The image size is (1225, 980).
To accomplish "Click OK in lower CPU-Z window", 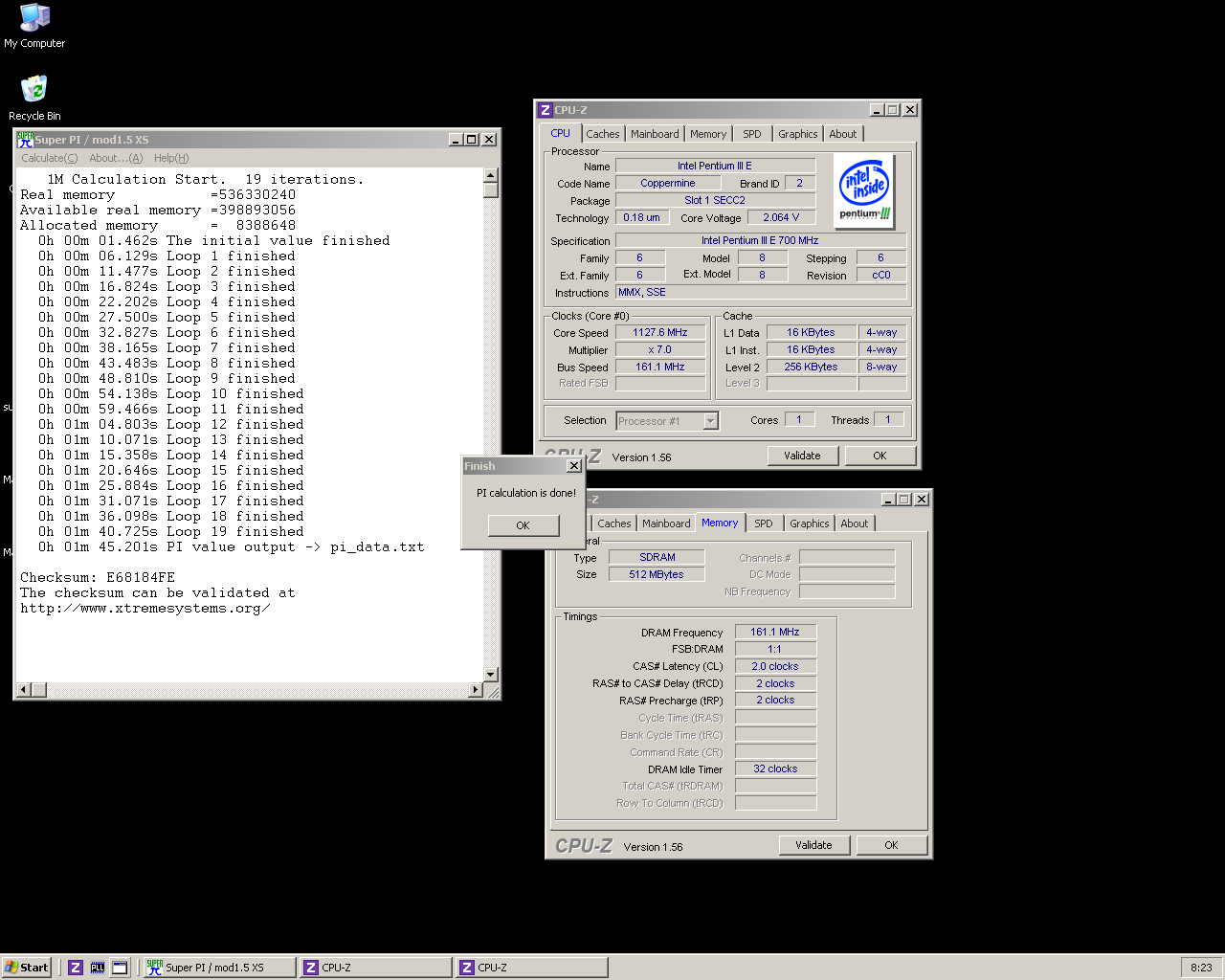I will [891, 845].
